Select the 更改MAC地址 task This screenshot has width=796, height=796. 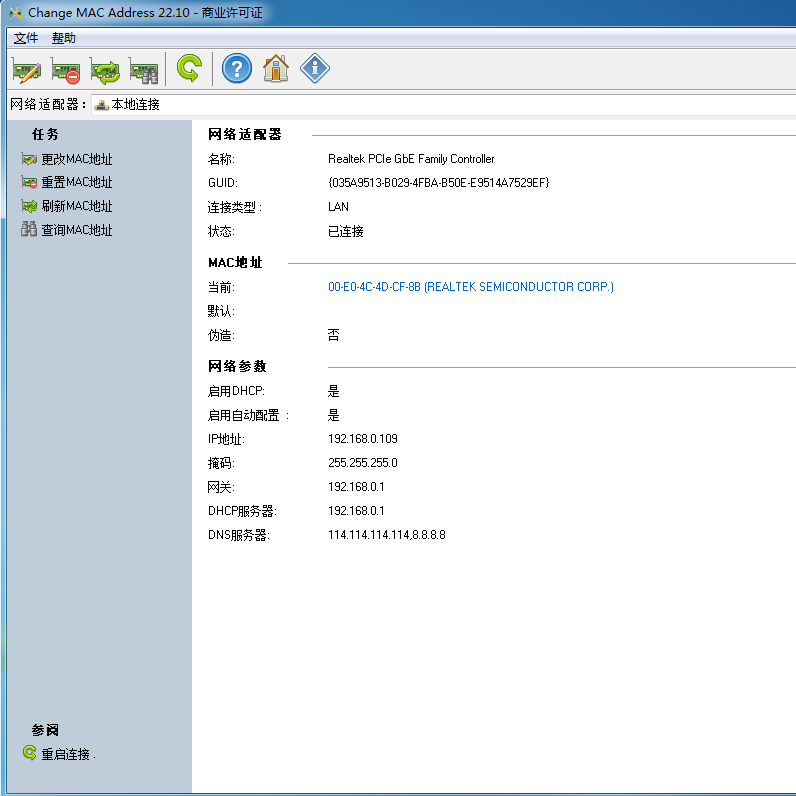click(x=77, y=159)
